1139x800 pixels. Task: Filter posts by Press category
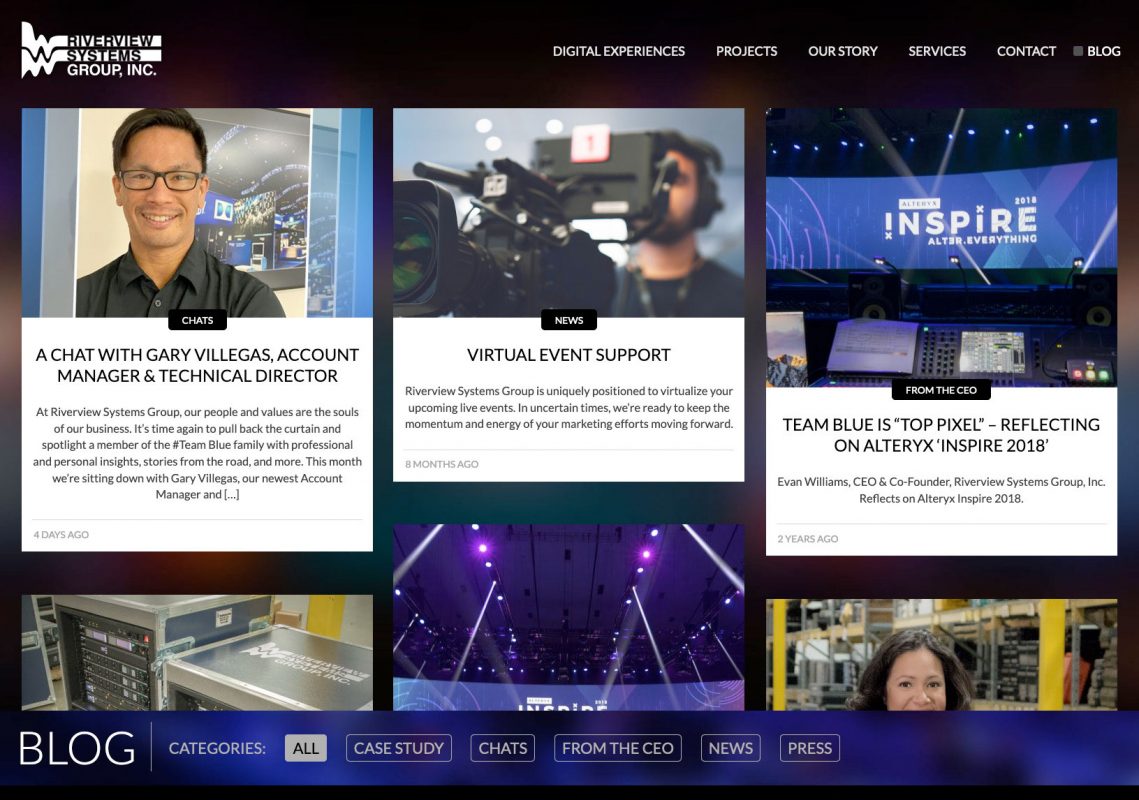(x=810, y=748)
